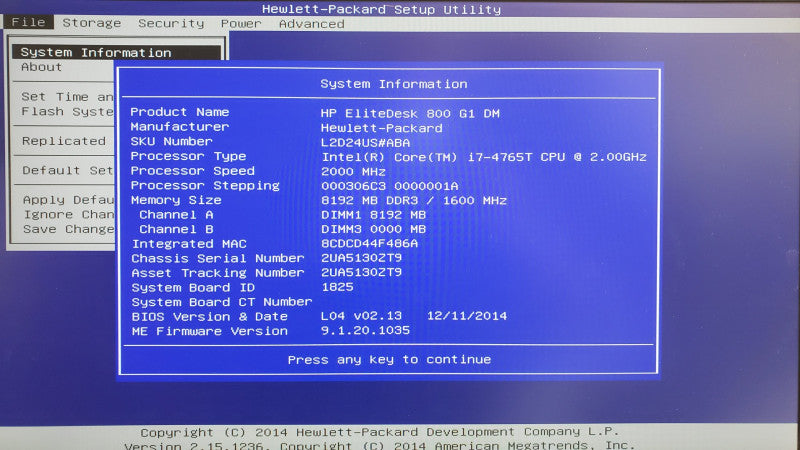Click the ME Firmware Version label
Screen dimensions: 800x450
tap(210, 331)
